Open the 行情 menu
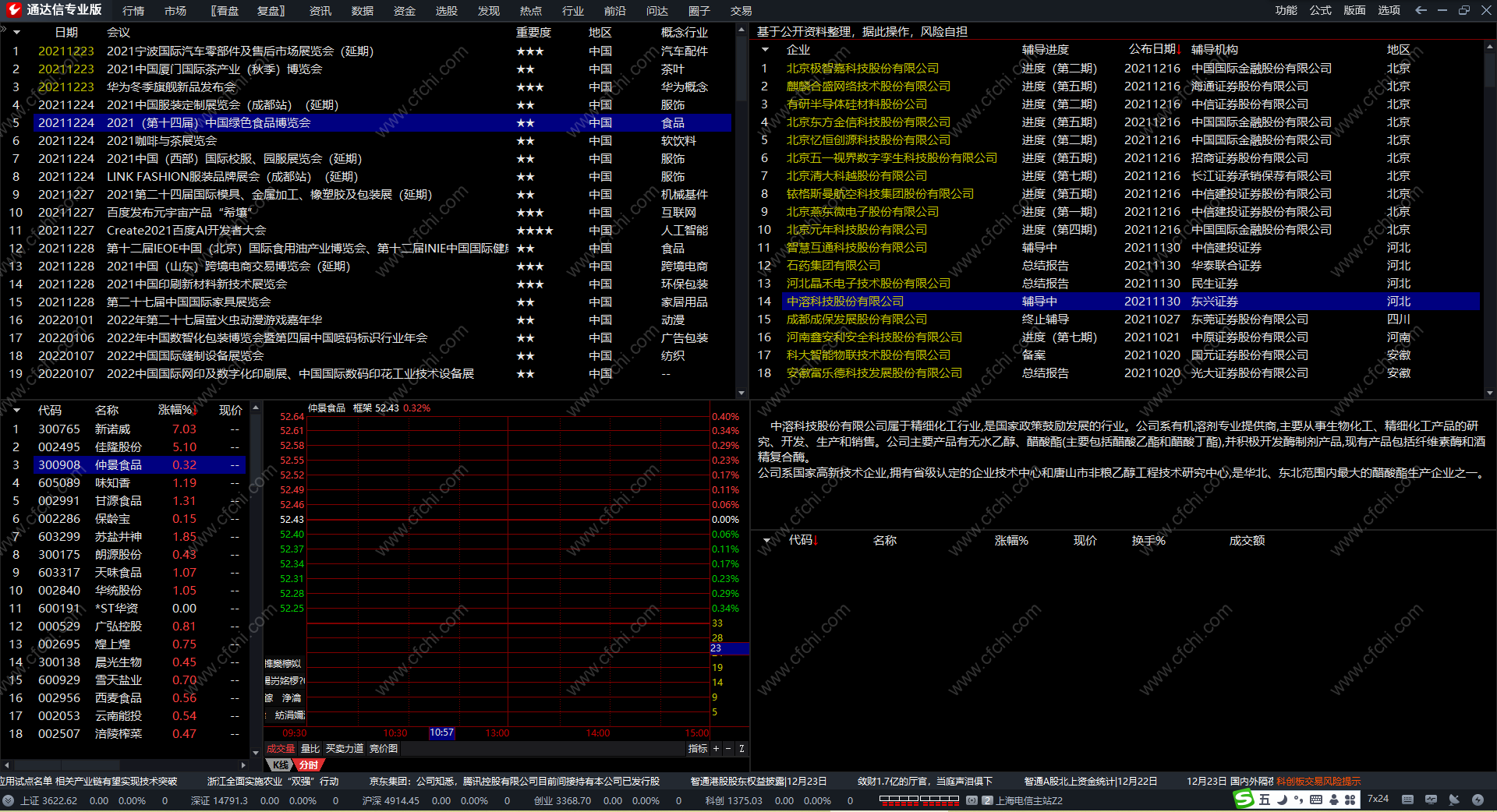 (133, 11)
